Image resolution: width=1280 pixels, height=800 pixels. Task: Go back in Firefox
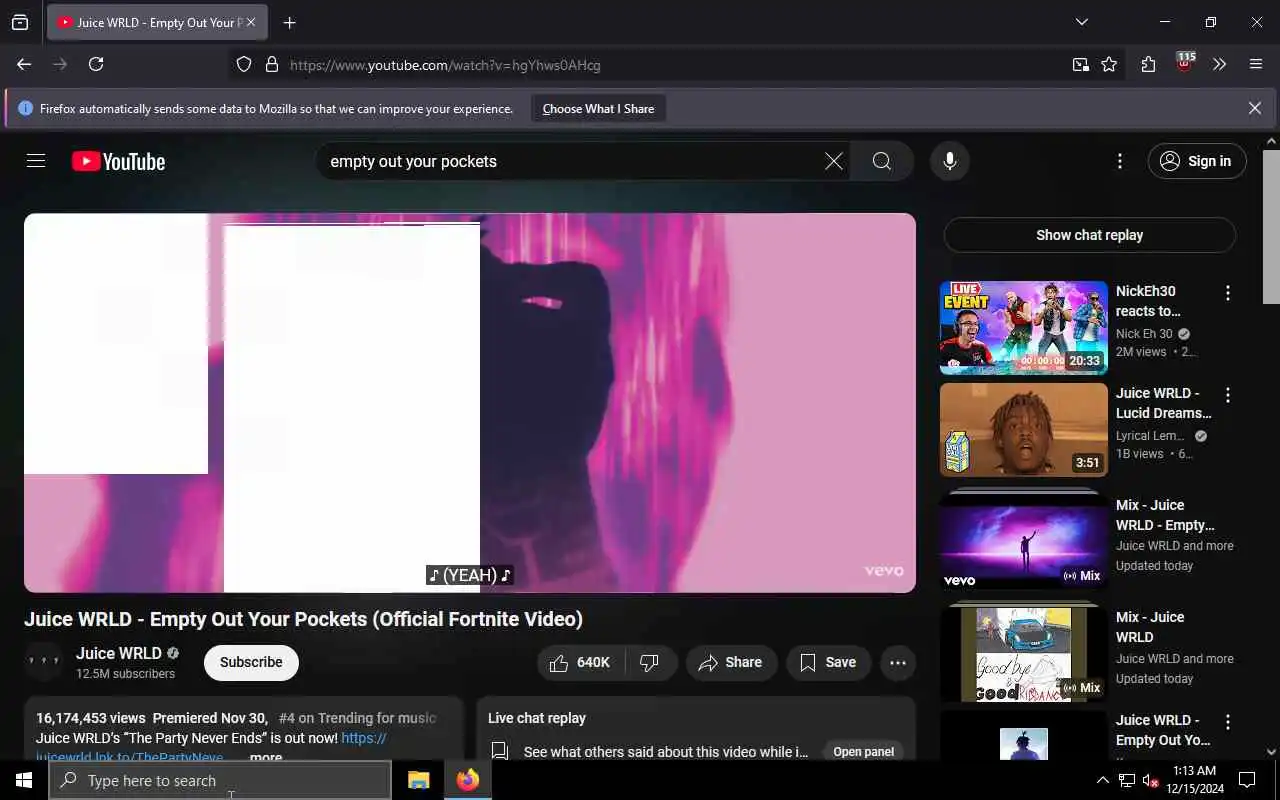coord(24,64)
